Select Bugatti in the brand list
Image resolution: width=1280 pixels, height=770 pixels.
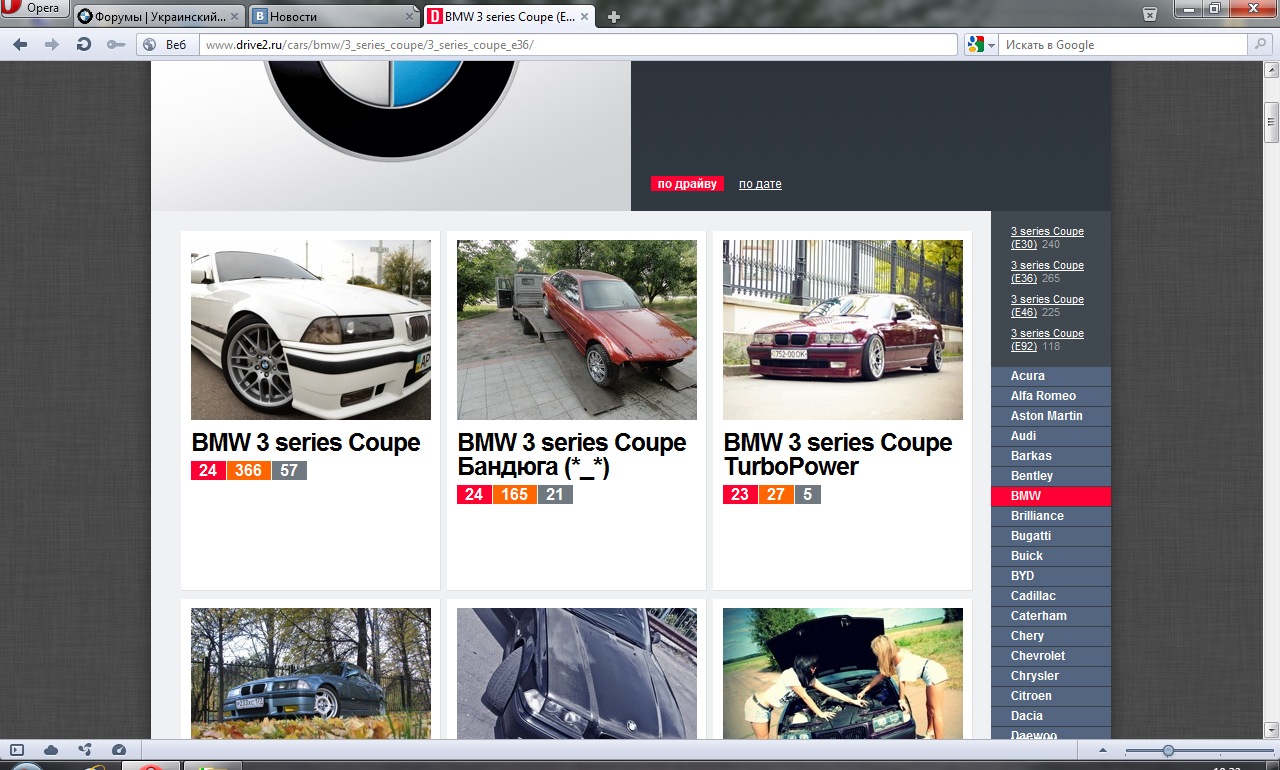coord(1051,536)
